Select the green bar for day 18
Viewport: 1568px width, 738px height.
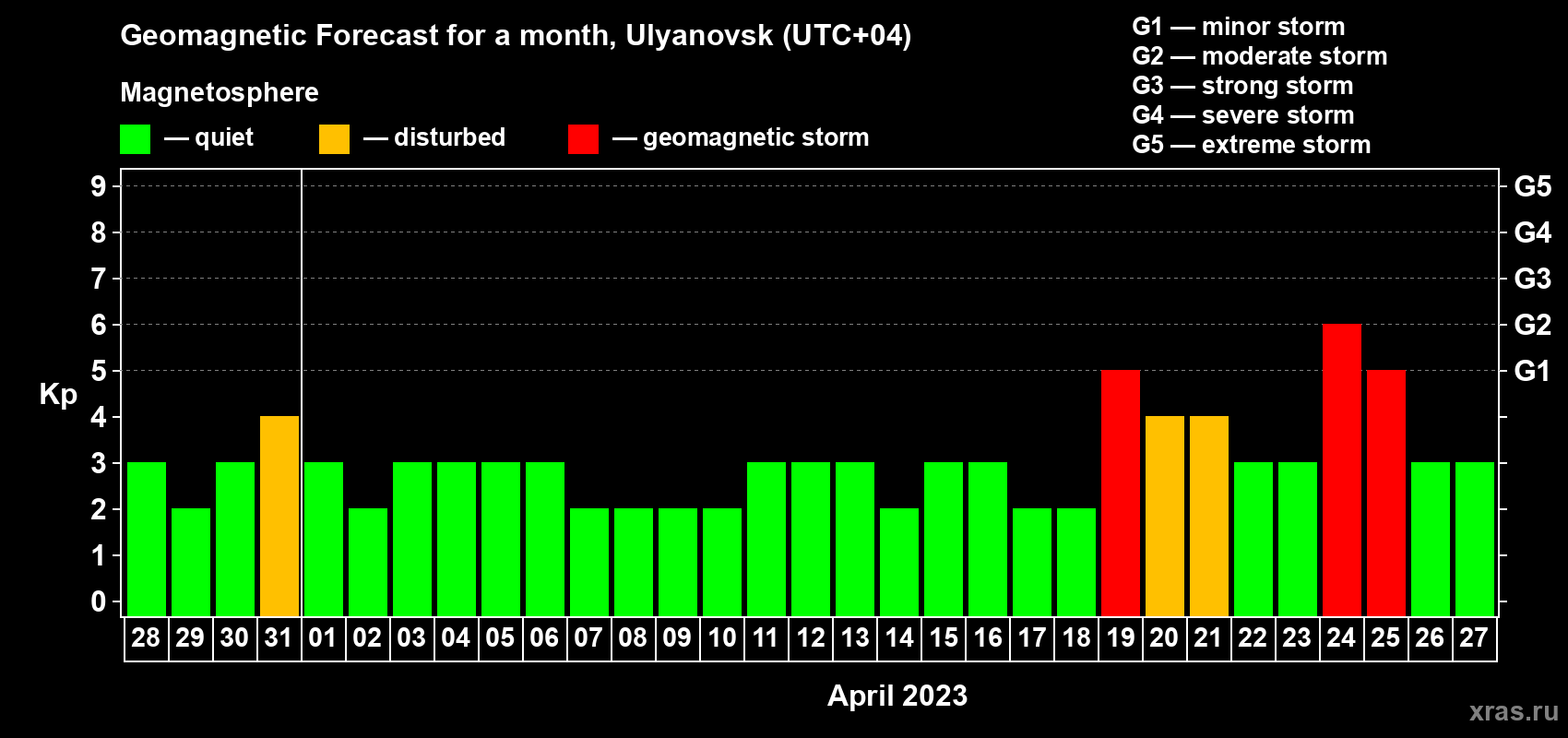coord(1076,562)
